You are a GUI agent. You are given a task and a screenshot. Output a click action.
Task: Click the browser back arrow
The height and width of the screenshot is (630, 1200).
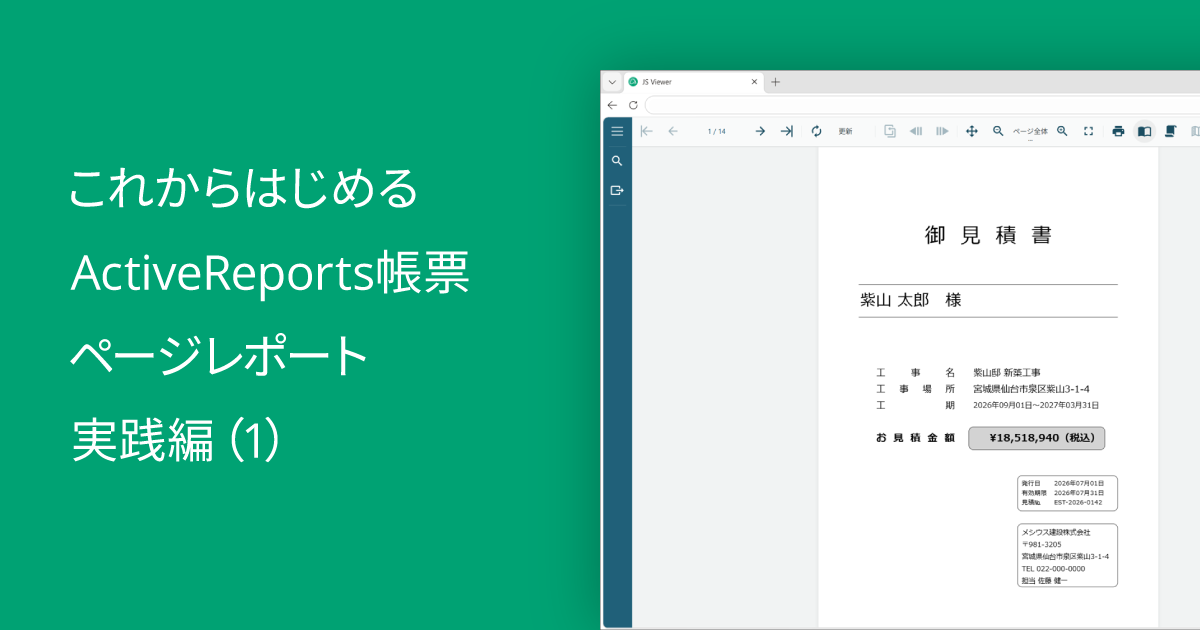(612, 105)
